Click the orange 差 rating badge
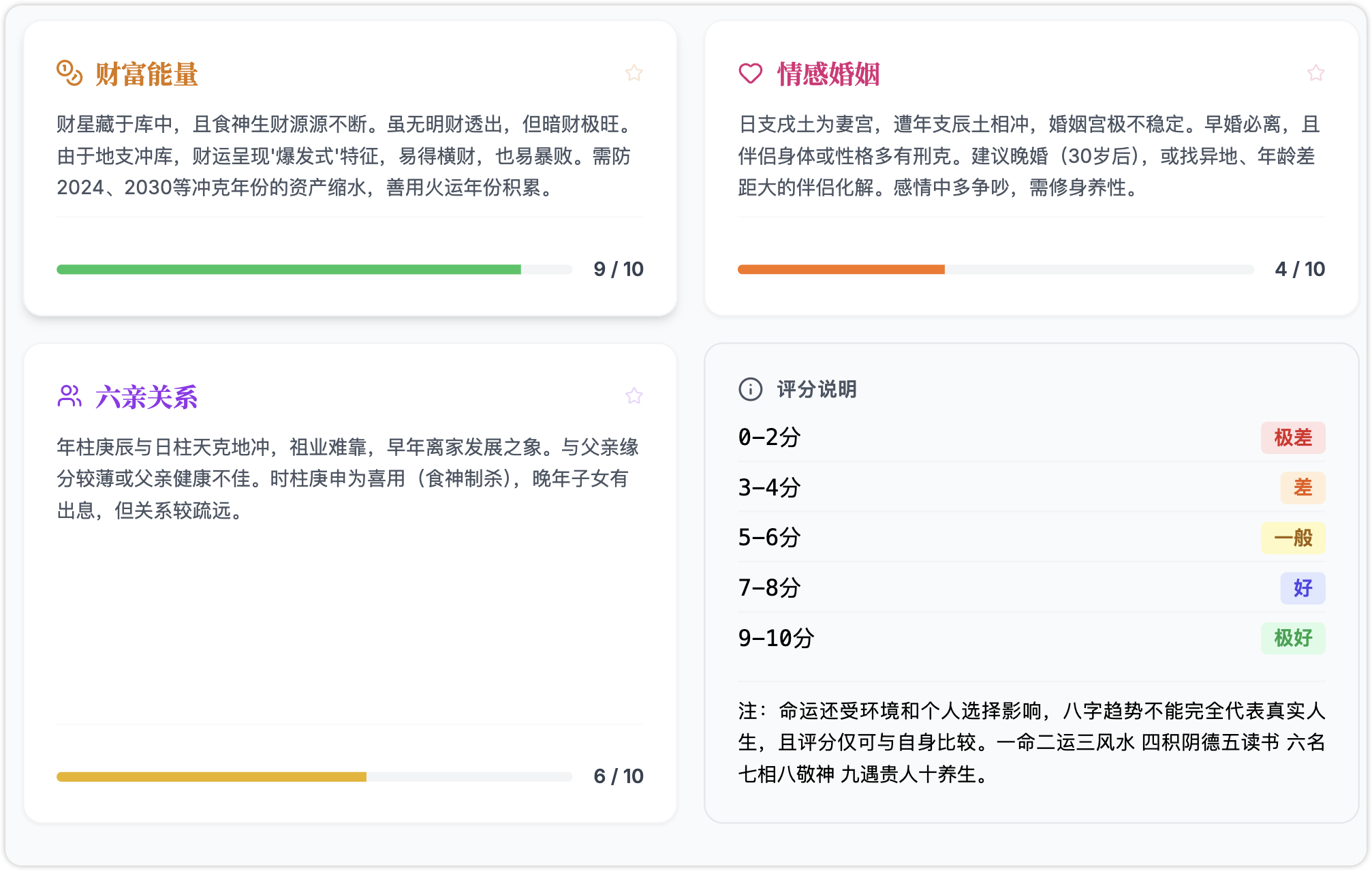The width and height of the screenshot is (1372, 871). pyautogui.click(x=1303, y=487)
